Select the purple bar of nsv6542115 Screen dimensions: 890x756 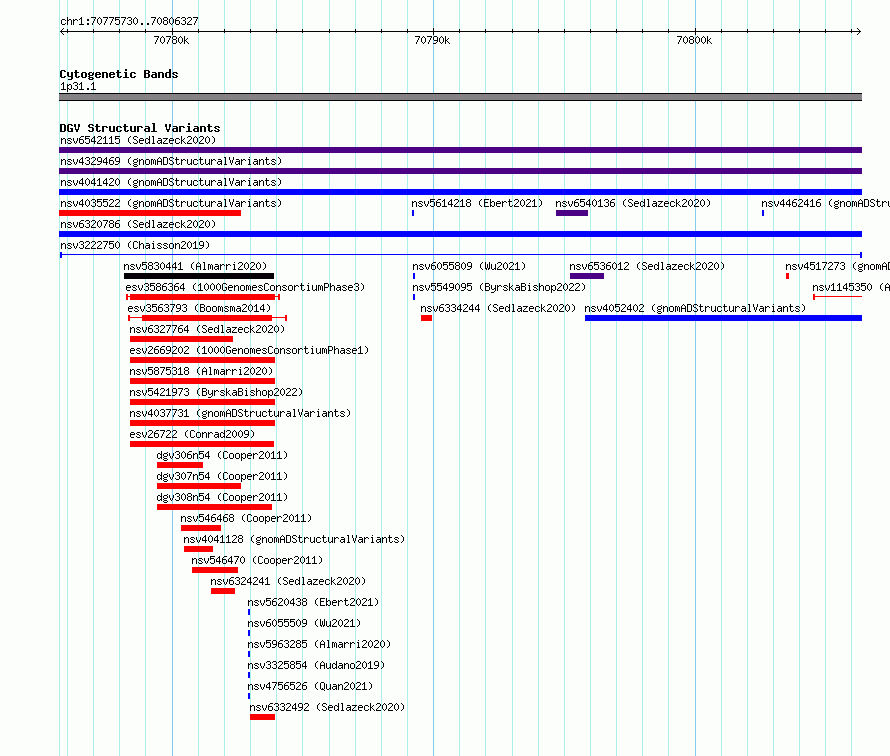point(460,150)
